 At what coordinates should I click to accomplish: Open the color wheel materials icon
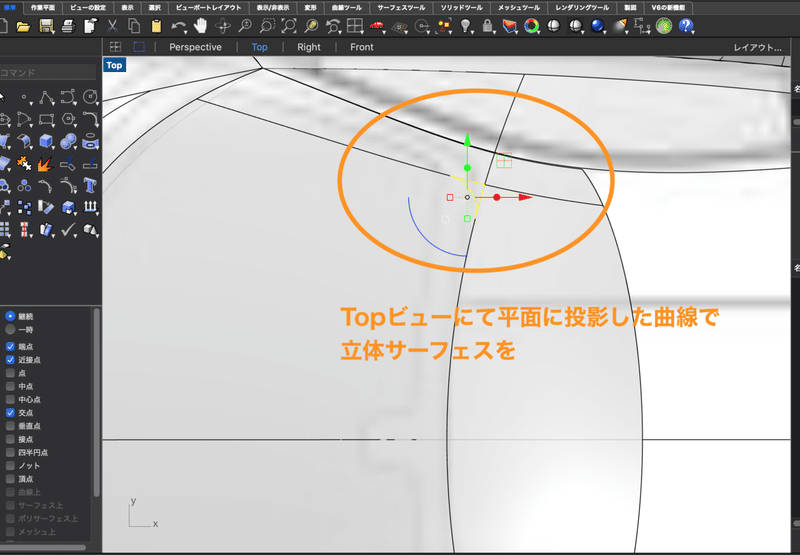pyautogui.click(x=531, y=26)
